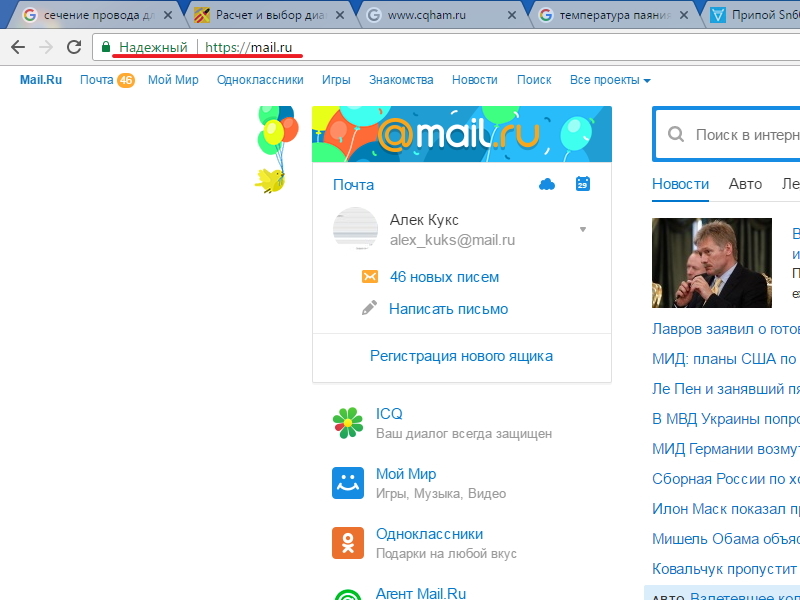
Task: Click 'Регистрация нового ящика'
Action: (x=461, y=356)
